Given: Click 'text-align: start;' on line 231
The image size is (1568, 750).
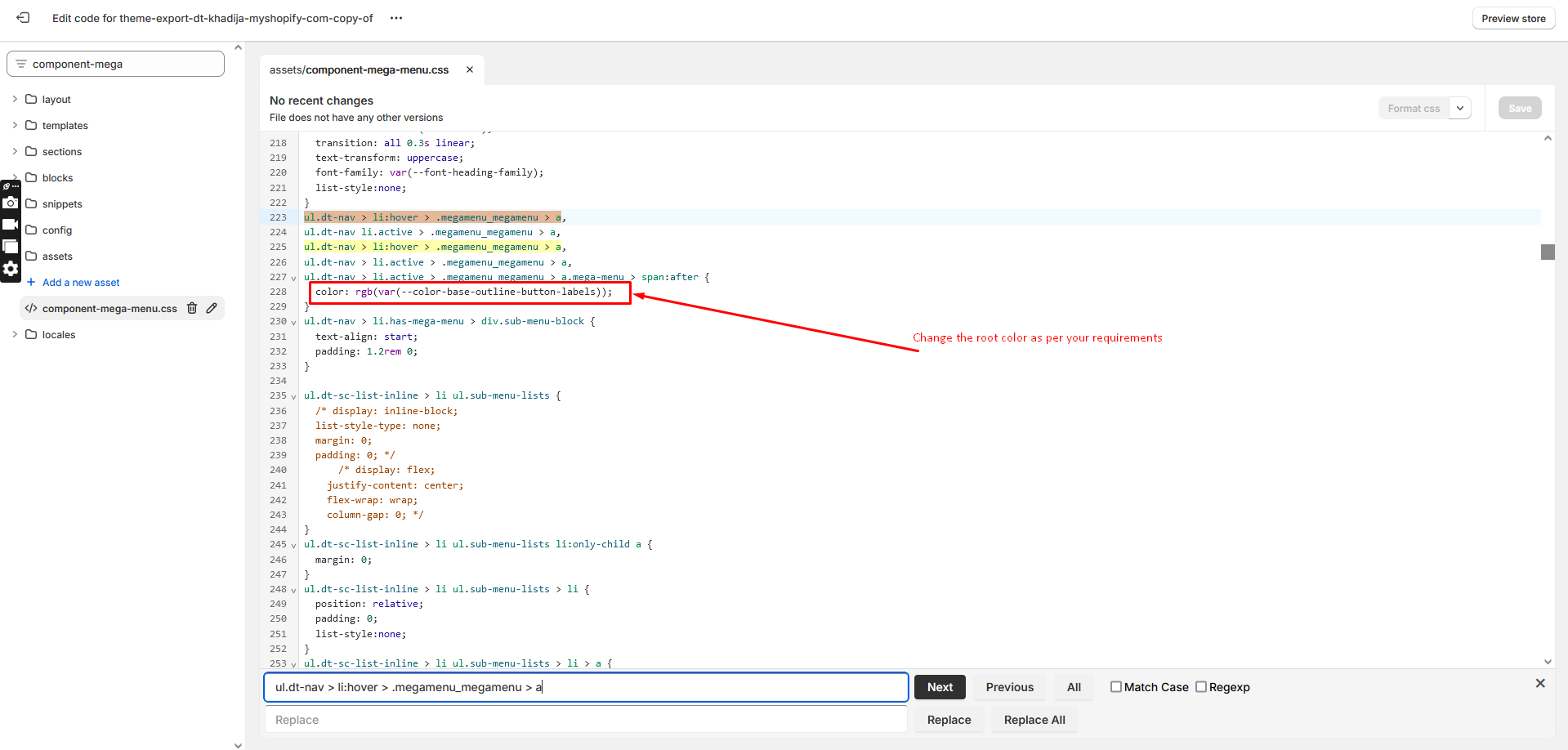Looking at the screenshot, I should coord(366,337).
